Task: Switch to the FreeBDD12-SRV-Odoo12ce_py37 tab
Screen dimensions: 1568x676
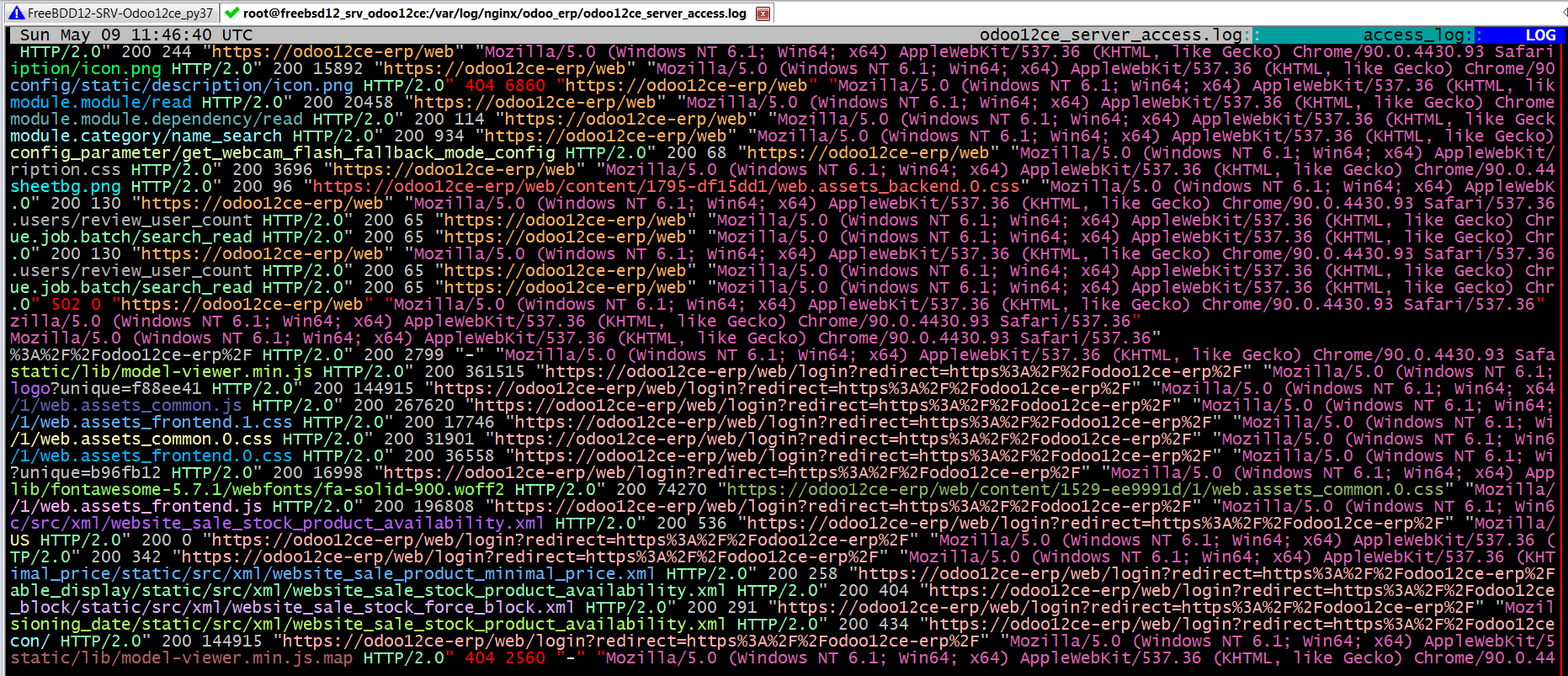Action: [x=110, y=13]
